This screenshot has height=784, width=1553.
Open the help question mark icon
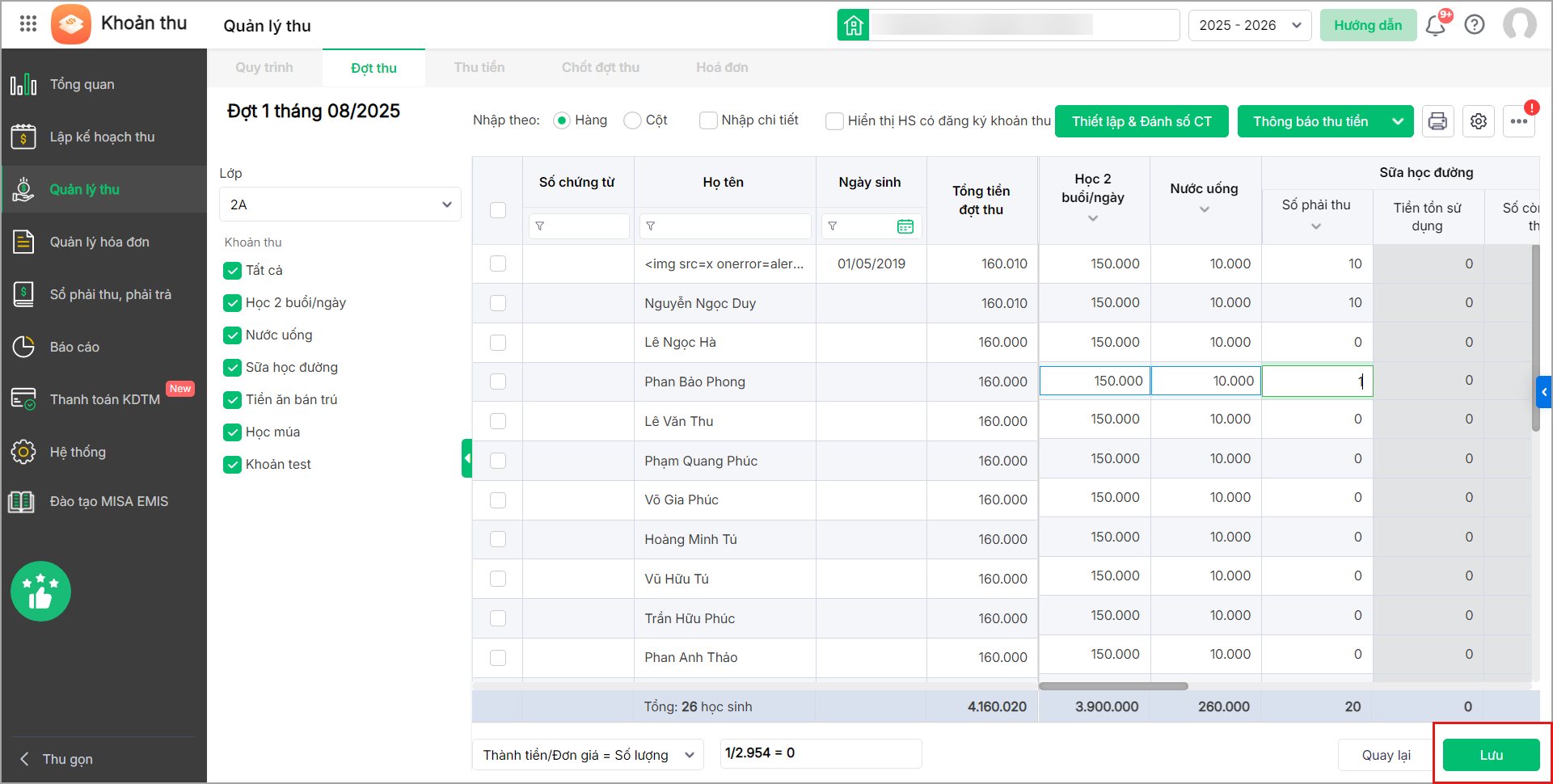[1475, 25]
